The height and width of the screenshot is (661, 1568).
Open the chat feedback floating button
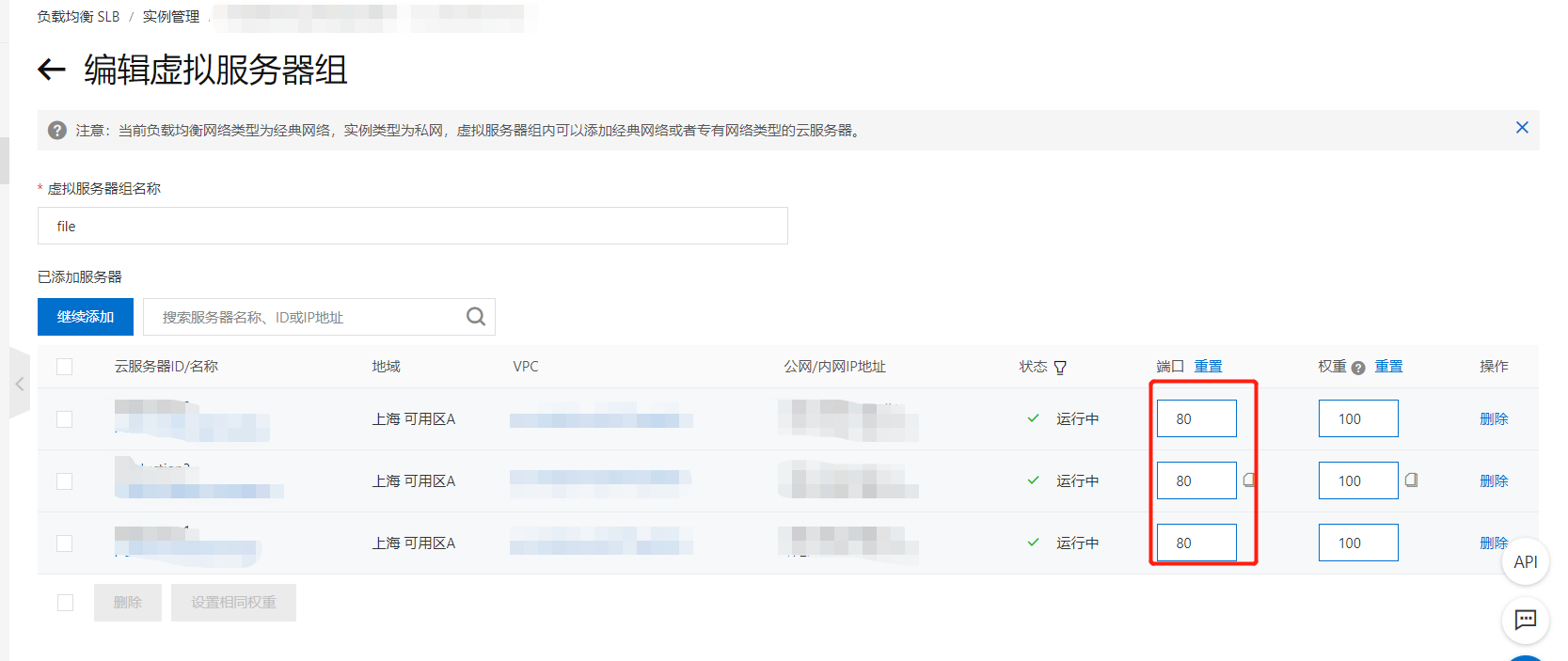(1526, 620)
